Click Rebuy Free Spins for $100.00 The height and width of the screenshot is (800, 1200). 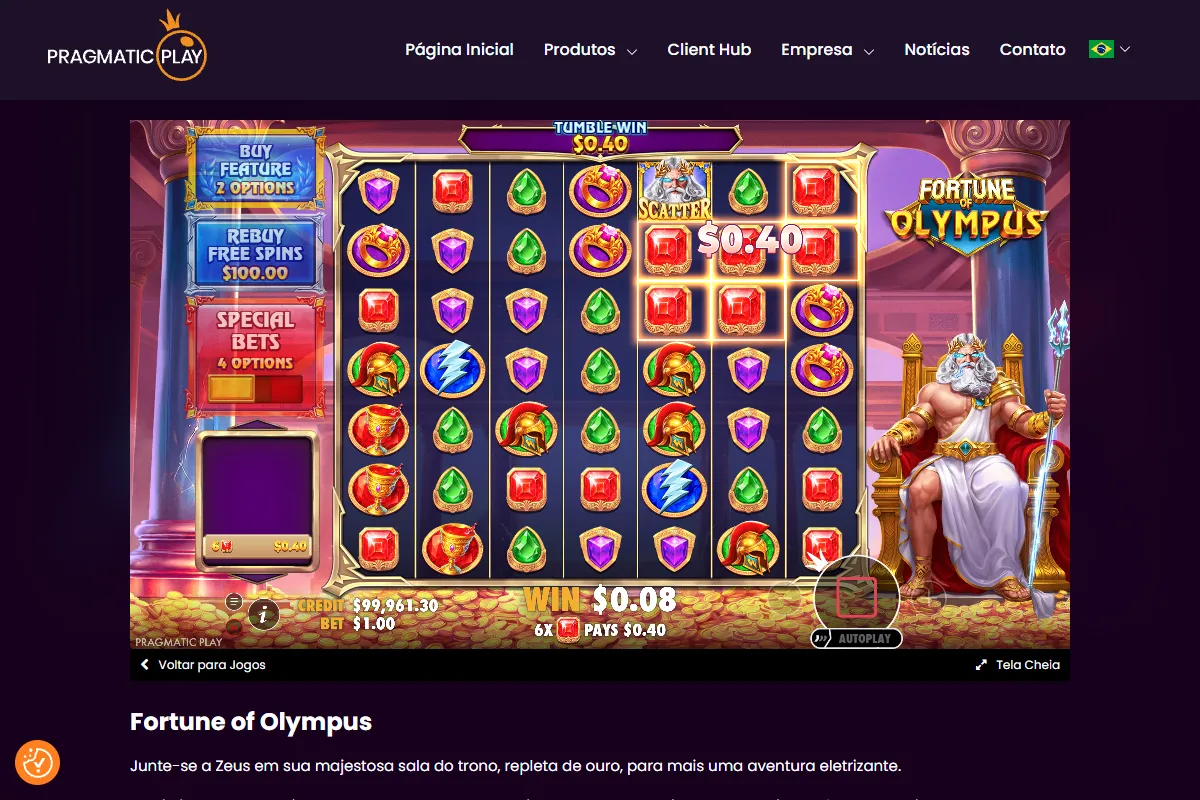tap(256, 254)
